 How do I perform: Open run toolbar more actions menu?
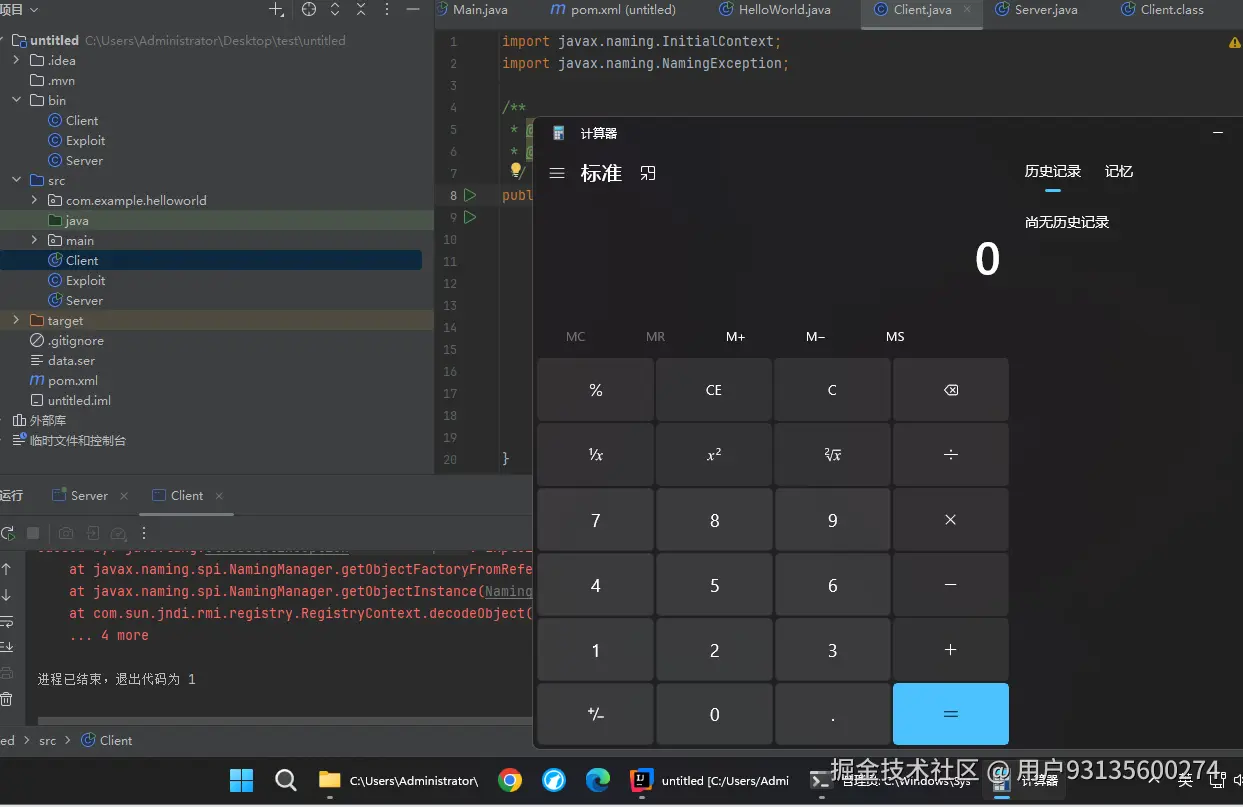(144, 534)
